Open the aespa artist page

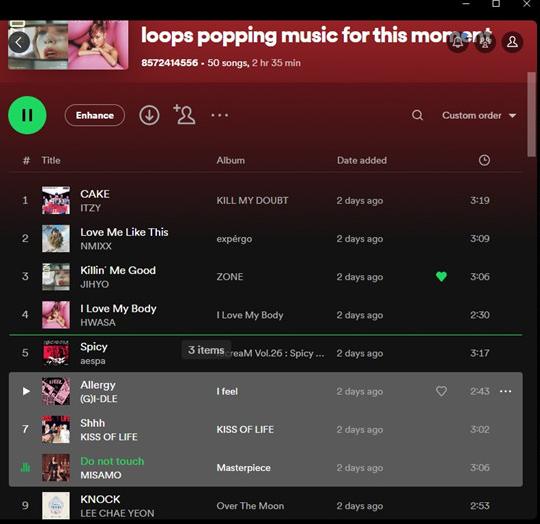[93, 361]
